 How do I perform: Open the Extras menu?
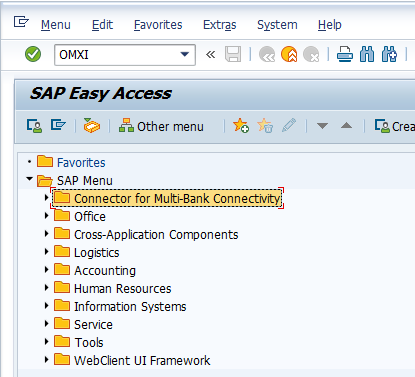click(x=220, y=25)
